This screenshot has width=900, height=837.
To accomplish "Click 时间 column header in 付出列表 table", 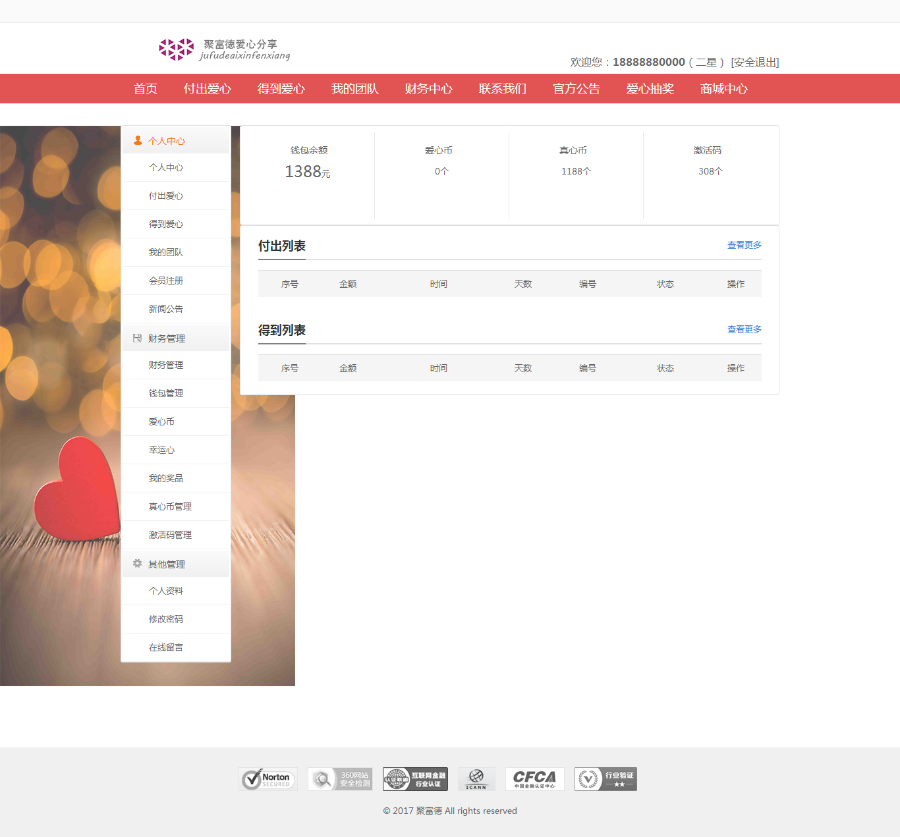I will (439, 284).
